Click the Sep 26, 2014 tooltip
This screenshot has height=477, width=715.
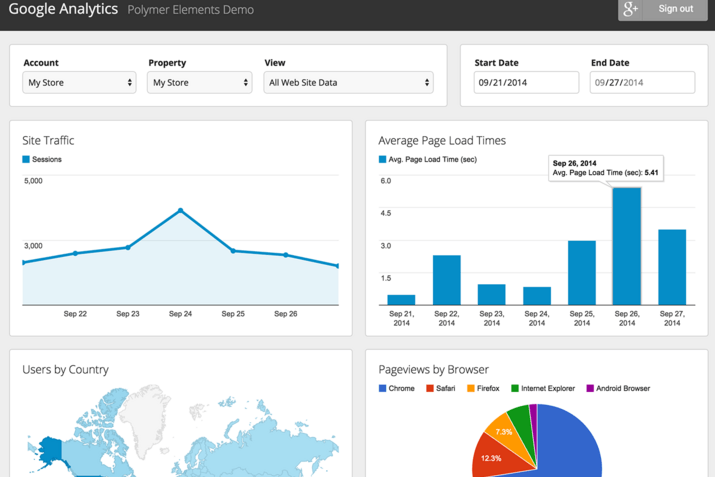(x=606, y=168)
